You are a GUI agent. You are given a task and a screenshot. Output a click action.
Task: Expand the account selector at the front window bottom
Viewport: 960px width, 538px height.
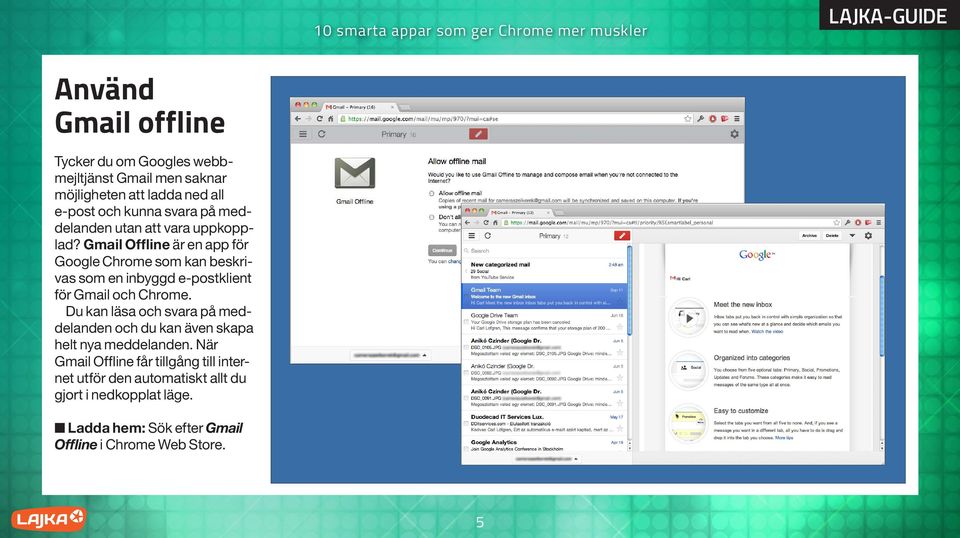click(546, 458)
